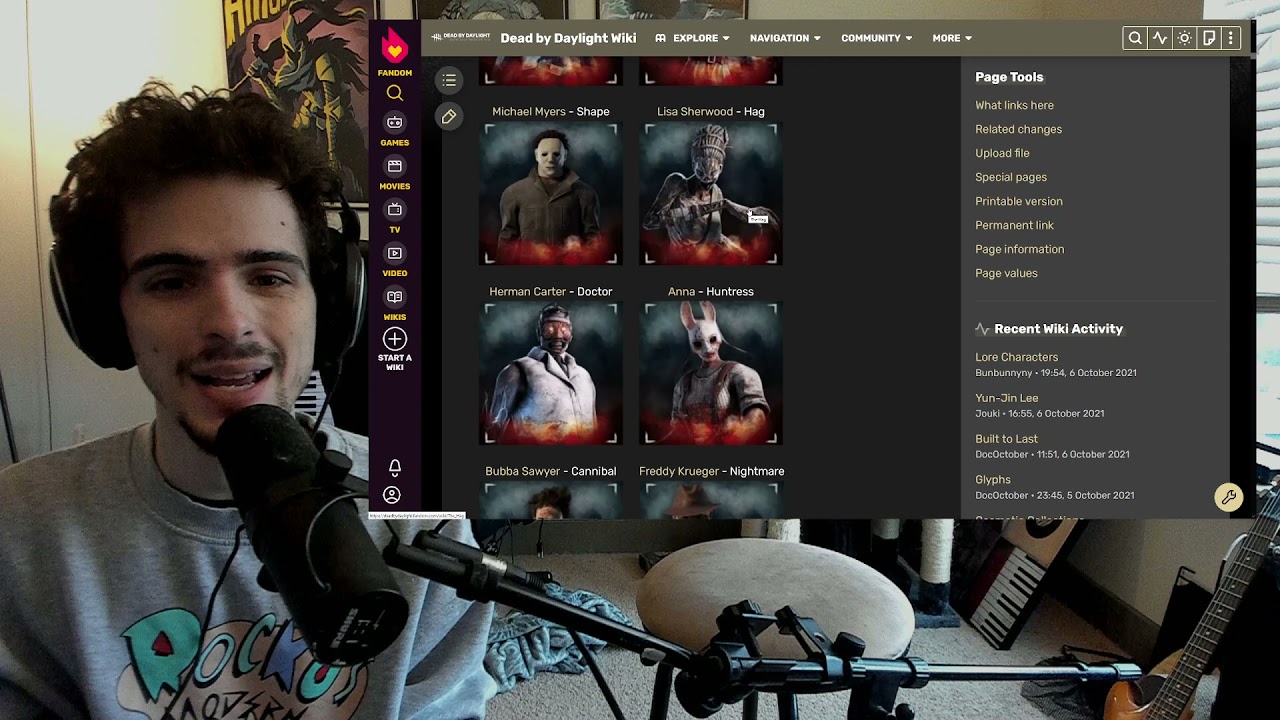Click the Recent Wiki Activity pulse icon
Viewport: 1280px width, 720px height.
(x=982, y=329)
